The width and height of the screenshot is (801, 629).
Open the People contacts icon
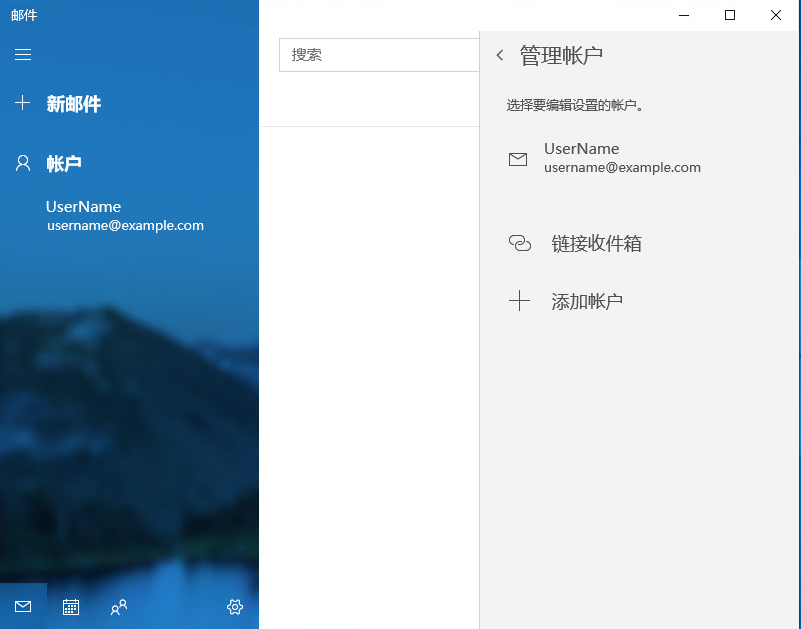pos(119,606)
